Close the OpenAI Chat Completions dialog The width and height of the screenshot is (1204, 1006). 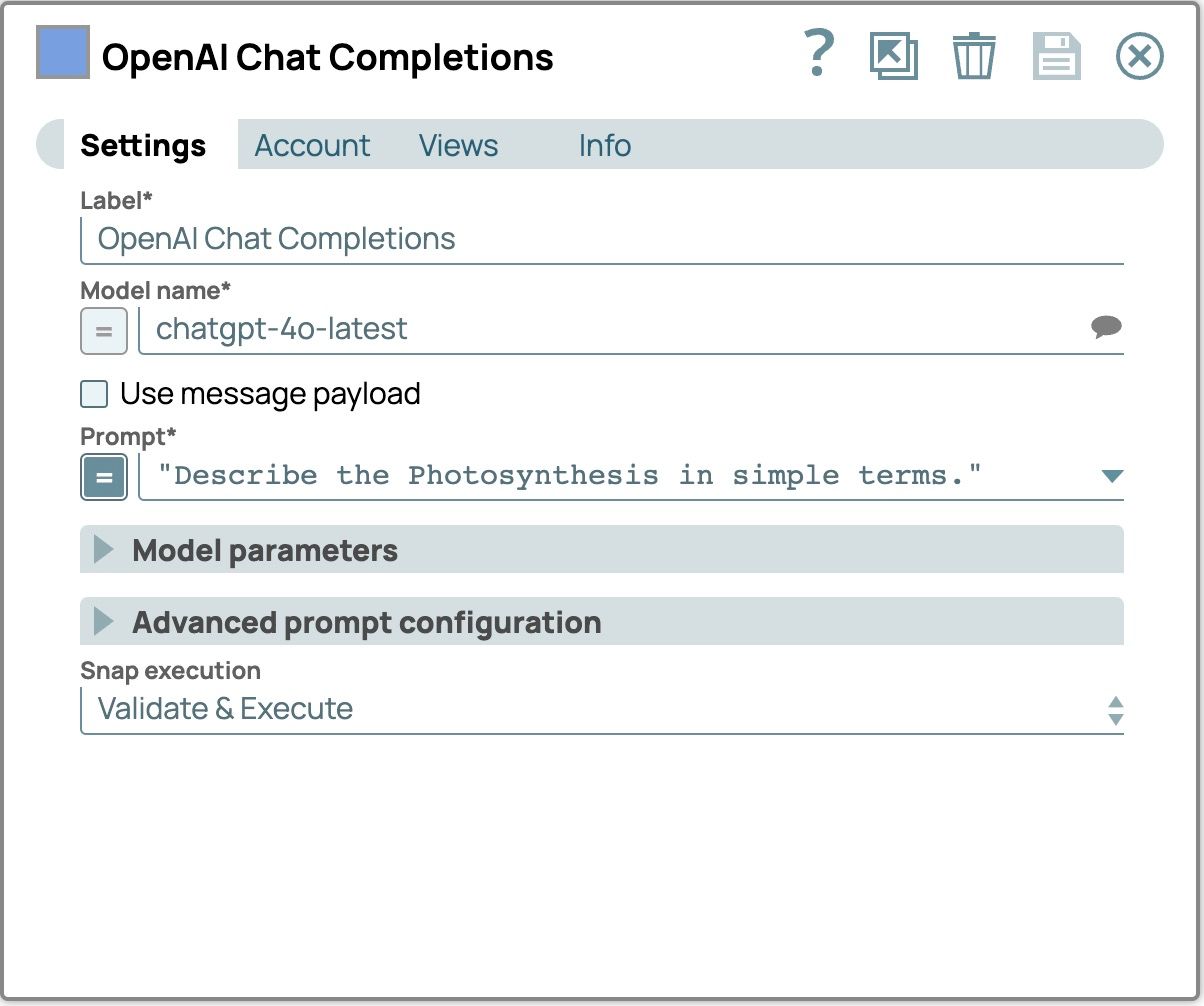(1139, 56)
